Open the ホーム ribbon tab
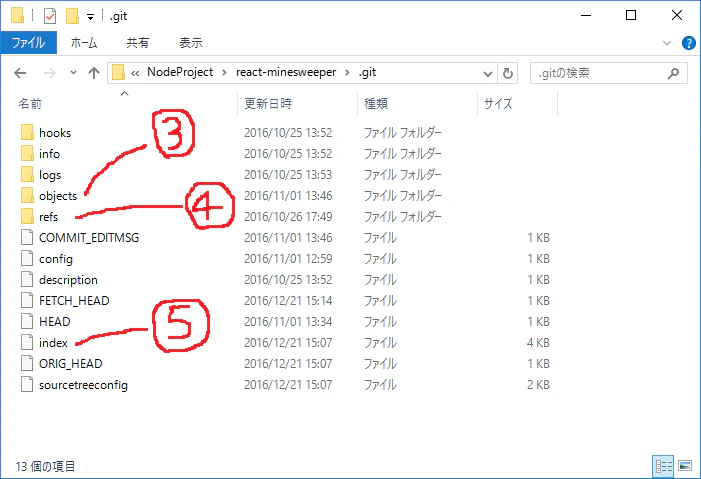 [84, 43]
